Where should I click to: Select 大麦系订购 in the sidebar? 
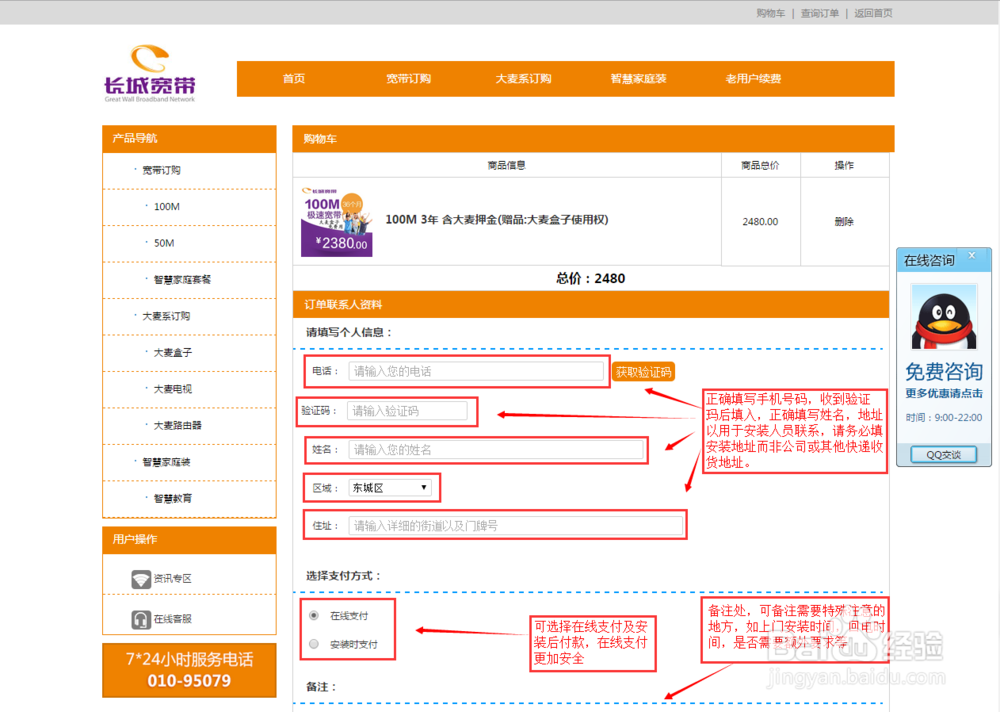click(166, 316)
